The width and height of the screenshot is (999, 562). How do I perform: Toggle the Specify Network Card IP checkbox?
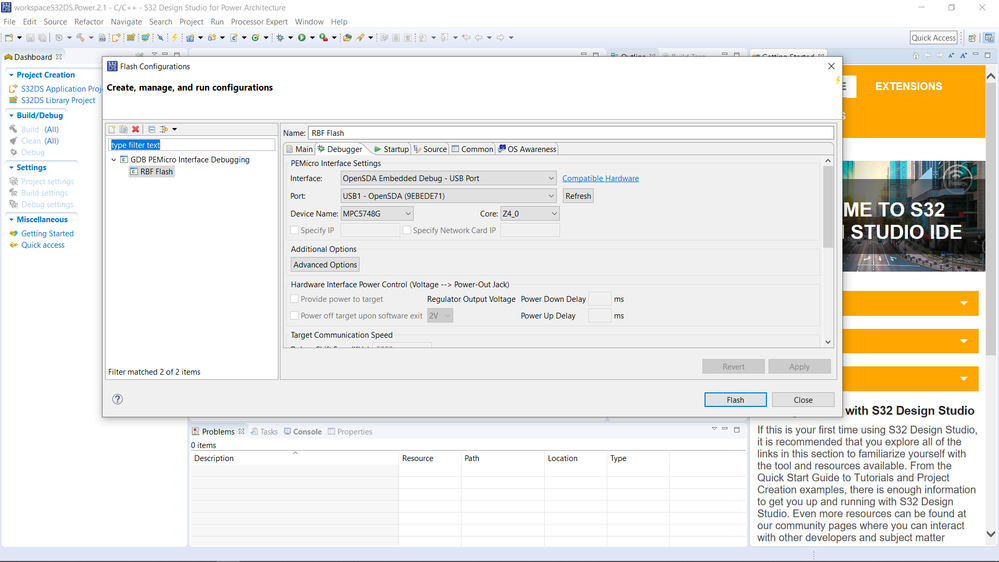406,230
